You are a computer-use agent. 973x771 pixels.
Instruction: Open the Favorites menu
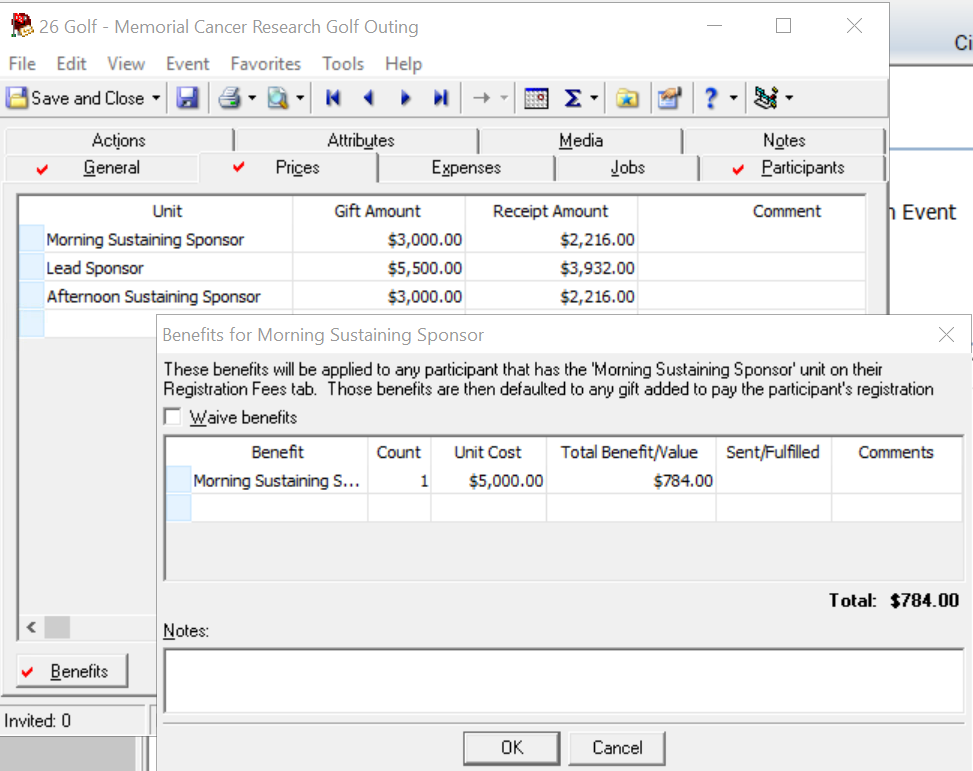coord(266,63)
